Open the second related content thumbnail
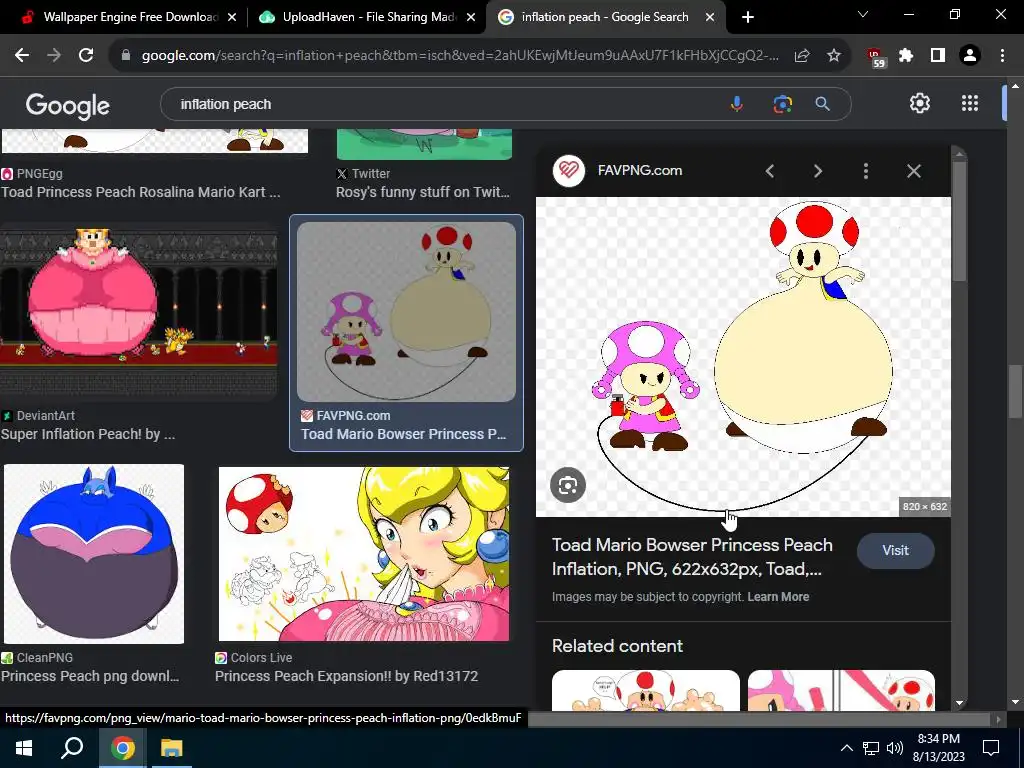 pos(841,690)
